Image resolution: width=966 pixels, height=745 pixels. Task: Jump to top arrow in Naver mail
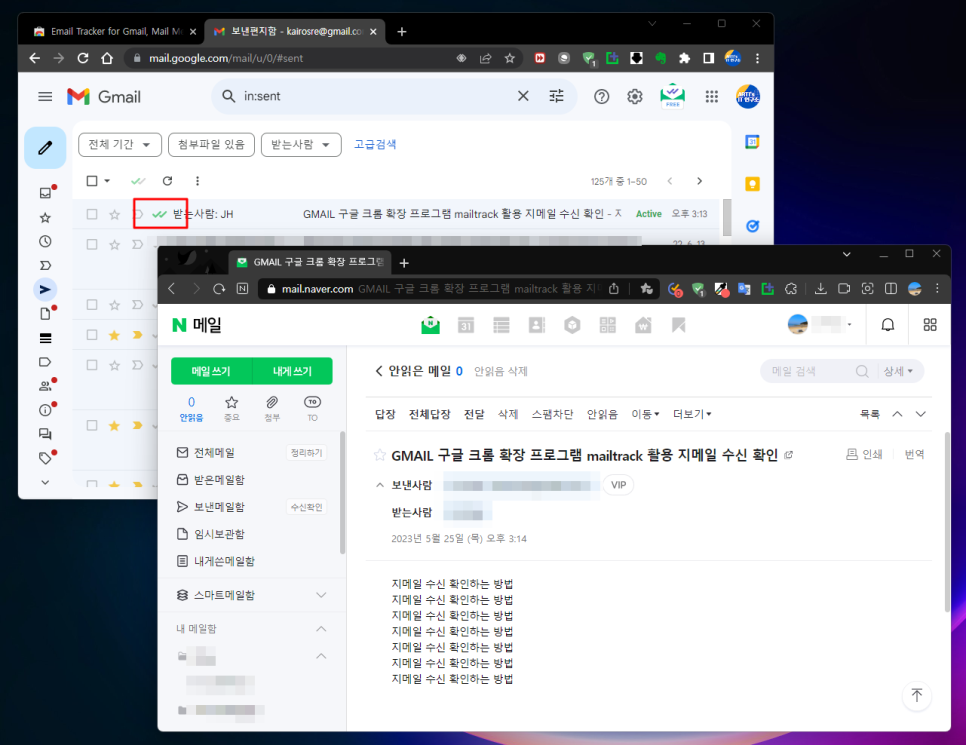917,696
